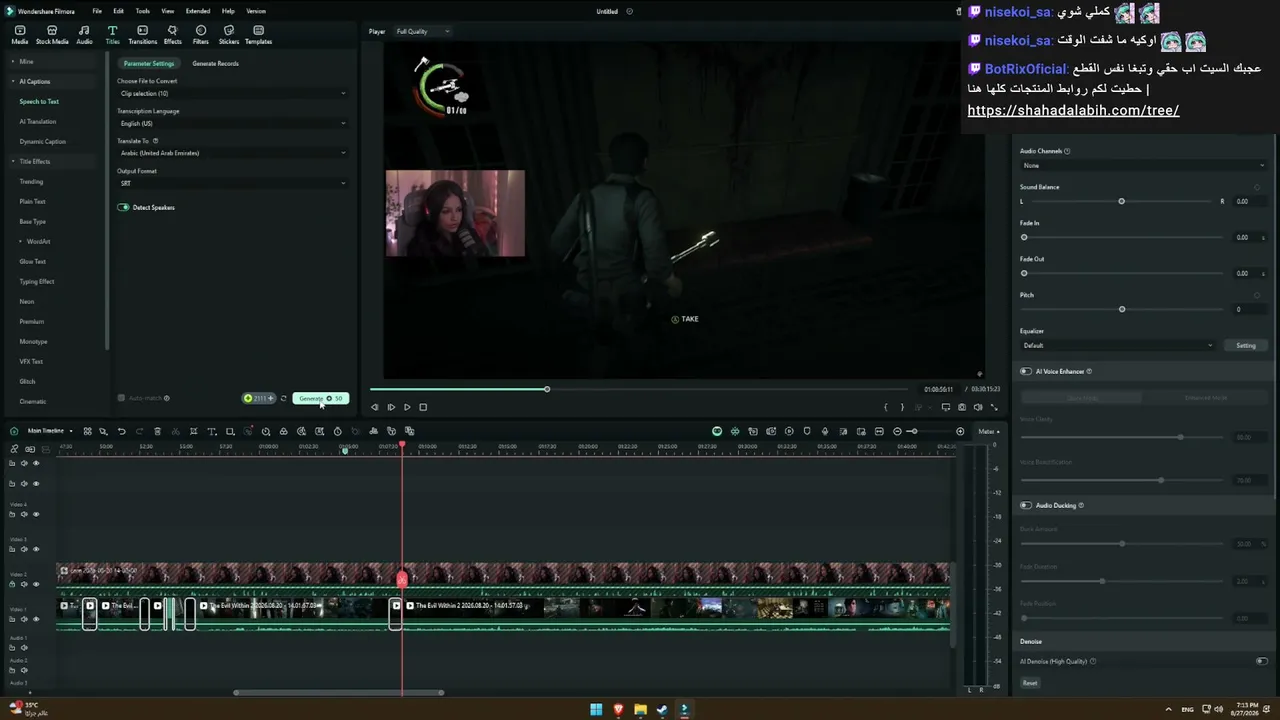Viewport: 1280px width, 720px height.
Task: Click the undo icon in timeline toolbar
Action: pos(121,431)
